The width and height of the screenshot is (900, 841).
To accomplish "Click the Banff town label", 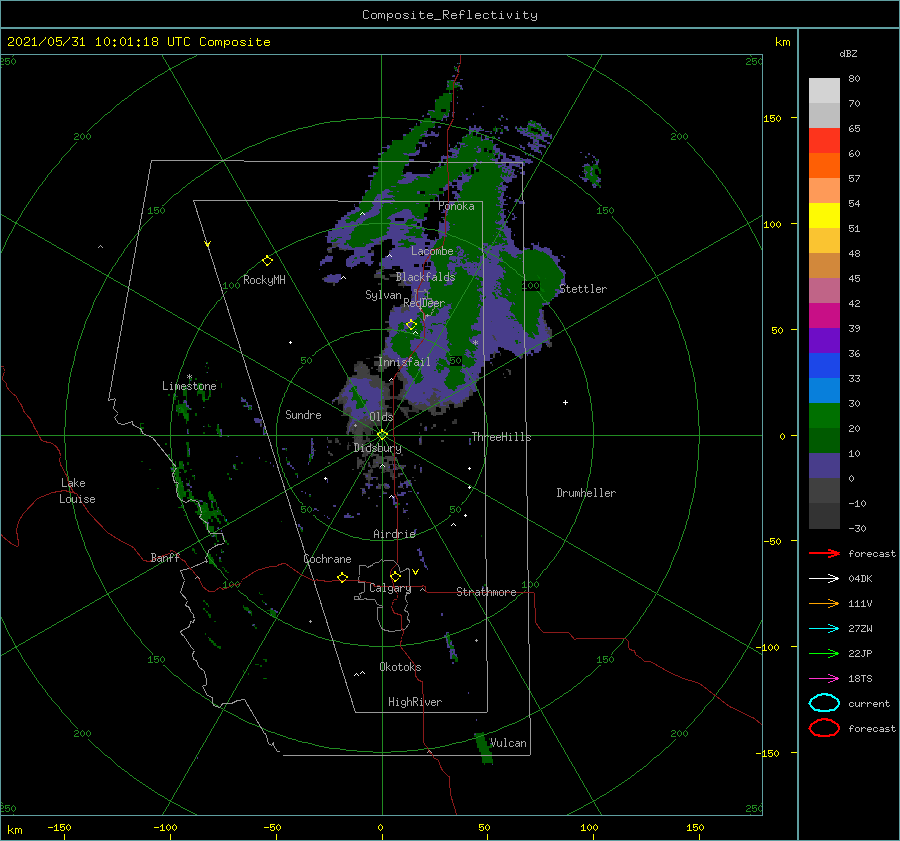I will (165, 557).
